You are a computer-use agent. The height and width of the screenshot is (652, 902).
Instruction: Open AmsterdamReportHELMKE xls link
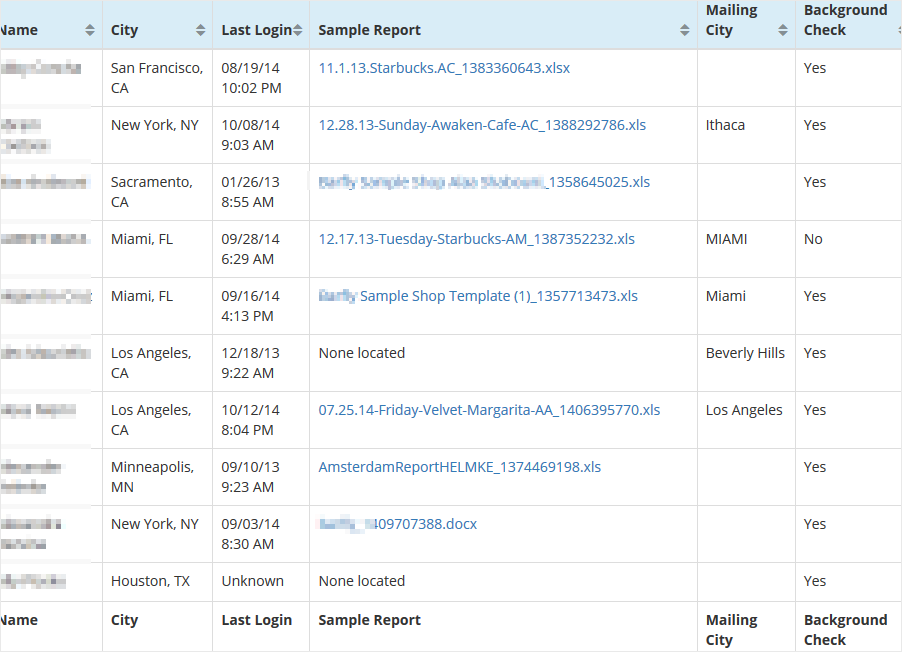tap(459, 467)
